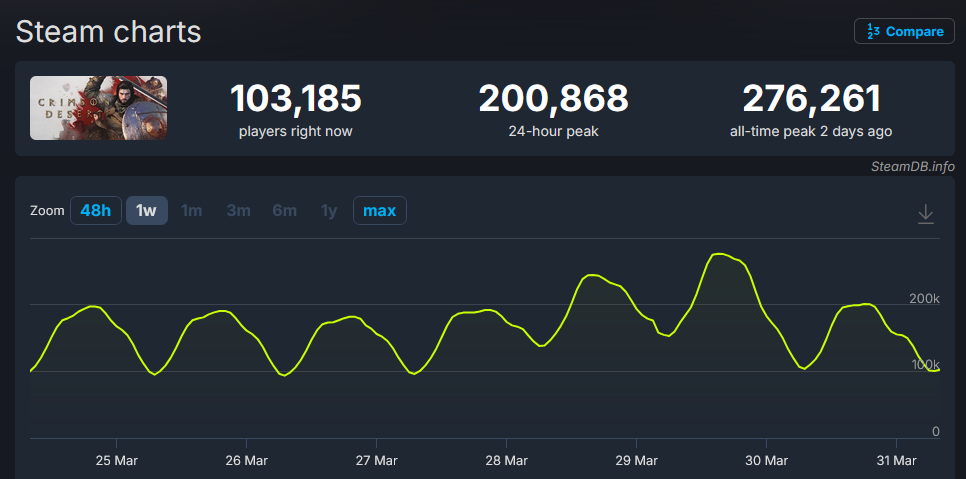The height and width of the screenshot is (479, 966).
Task: Click the 25 Mar axis label
Action: click(x=116, y=461)
